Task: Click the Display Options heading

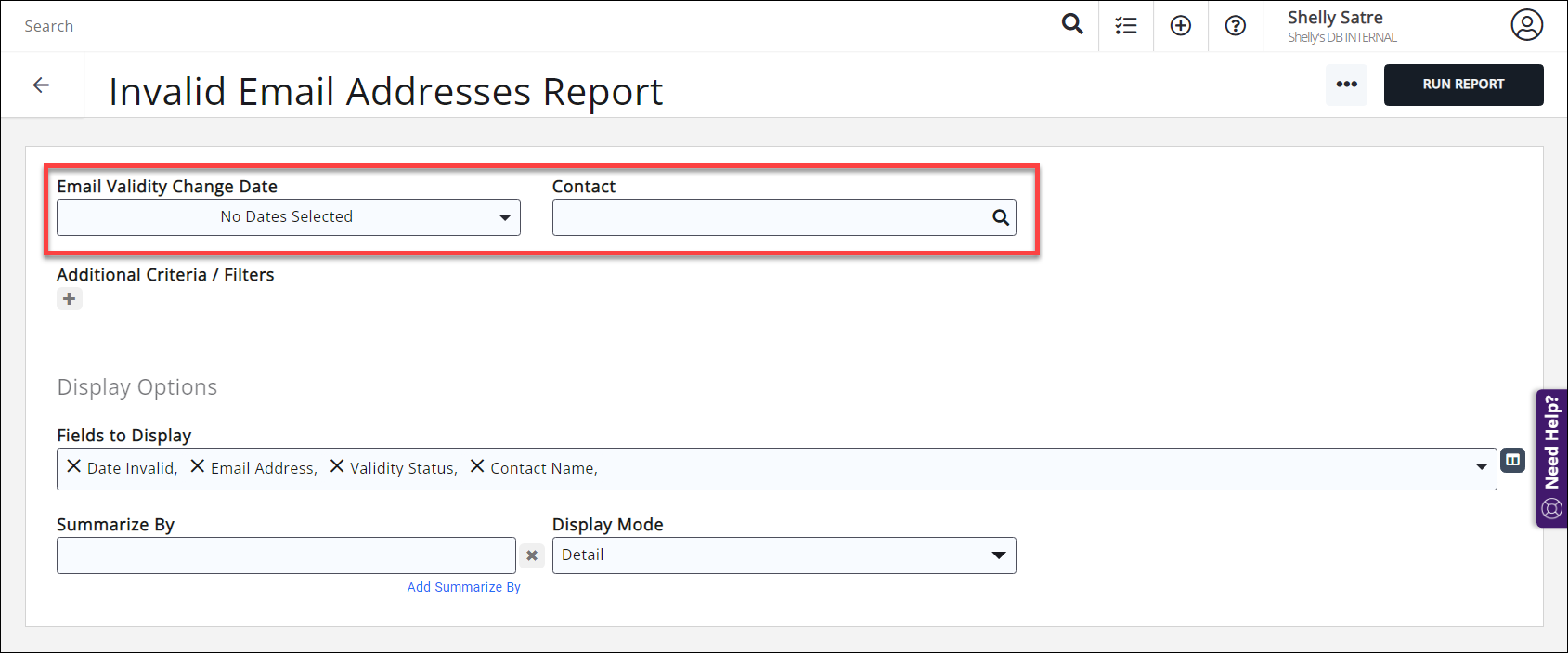Action: coord(137,387)
